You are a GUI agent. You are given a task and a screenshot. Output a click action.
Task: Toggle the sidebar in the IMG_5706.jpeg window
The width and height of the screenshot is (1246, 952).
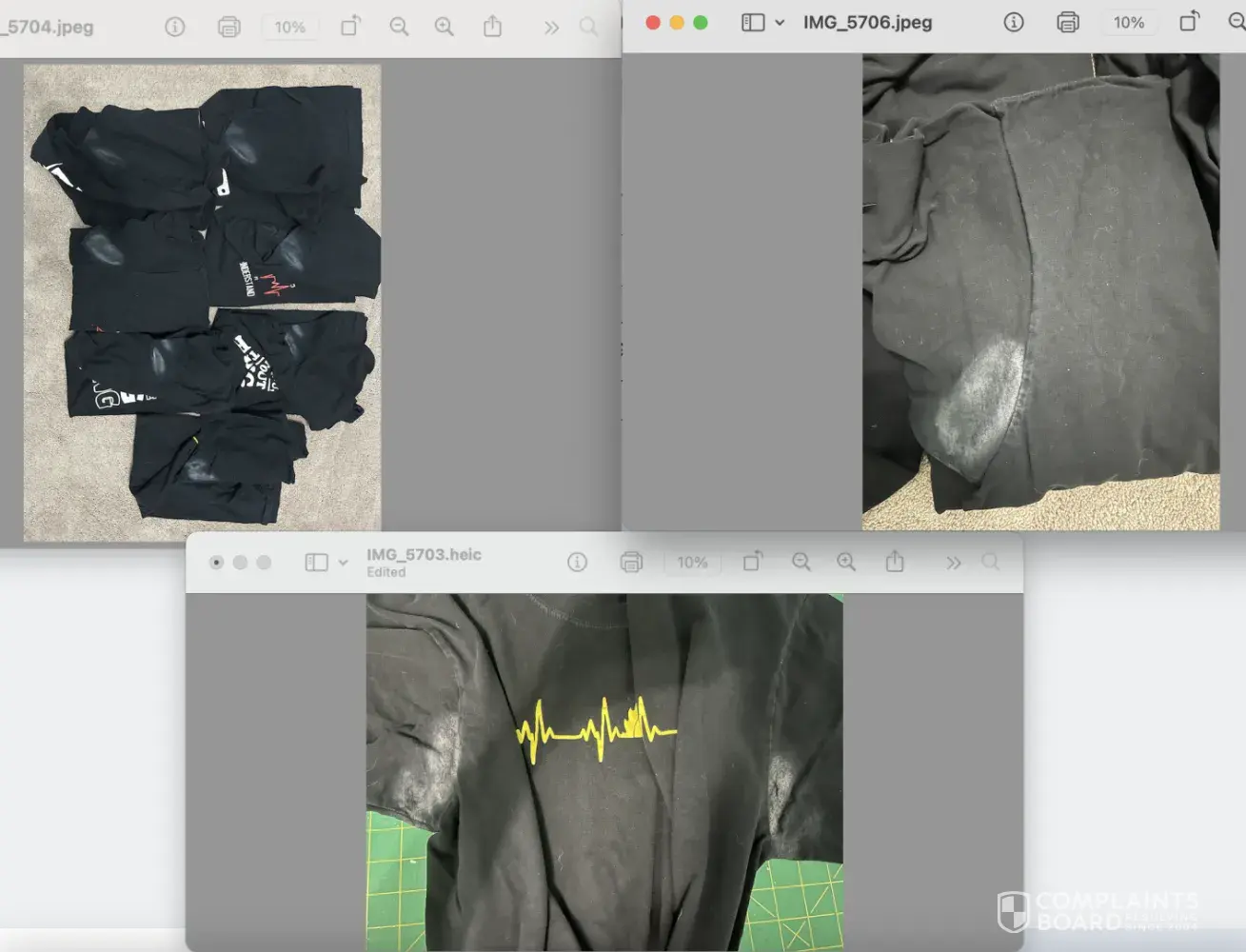coord(753,22)
